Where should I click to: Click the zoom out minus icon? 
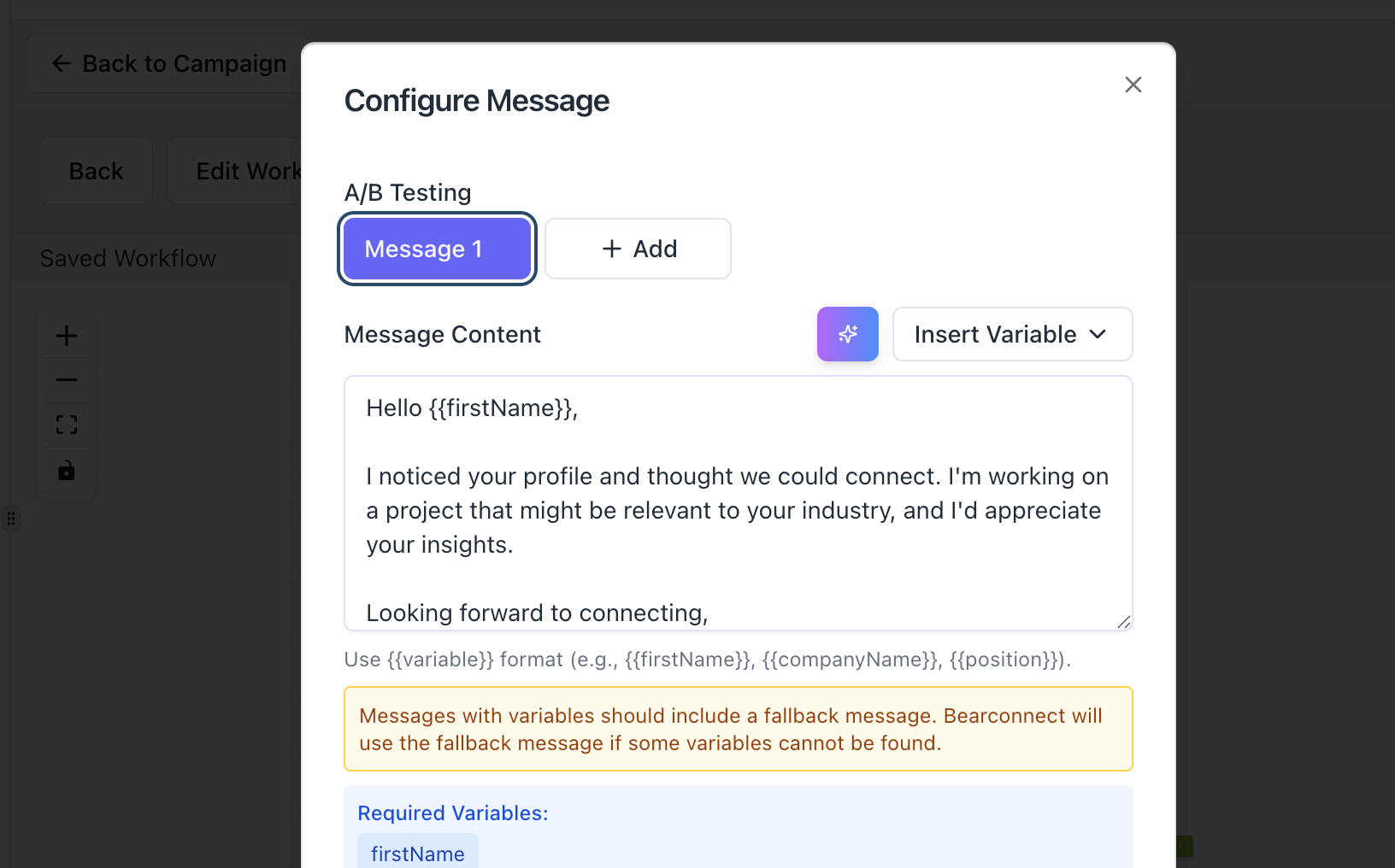point(67,380)
